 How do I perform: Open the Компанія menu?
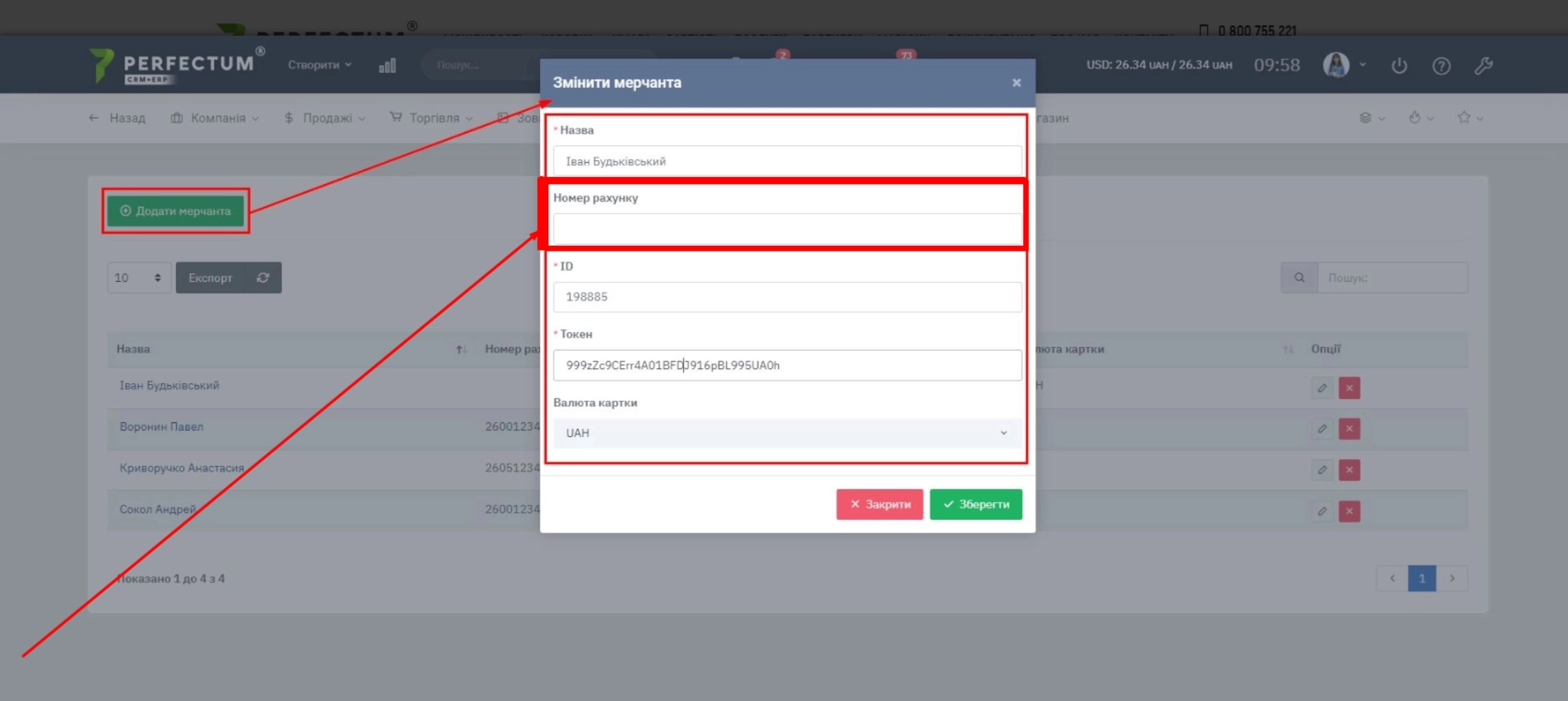point(215,118)
